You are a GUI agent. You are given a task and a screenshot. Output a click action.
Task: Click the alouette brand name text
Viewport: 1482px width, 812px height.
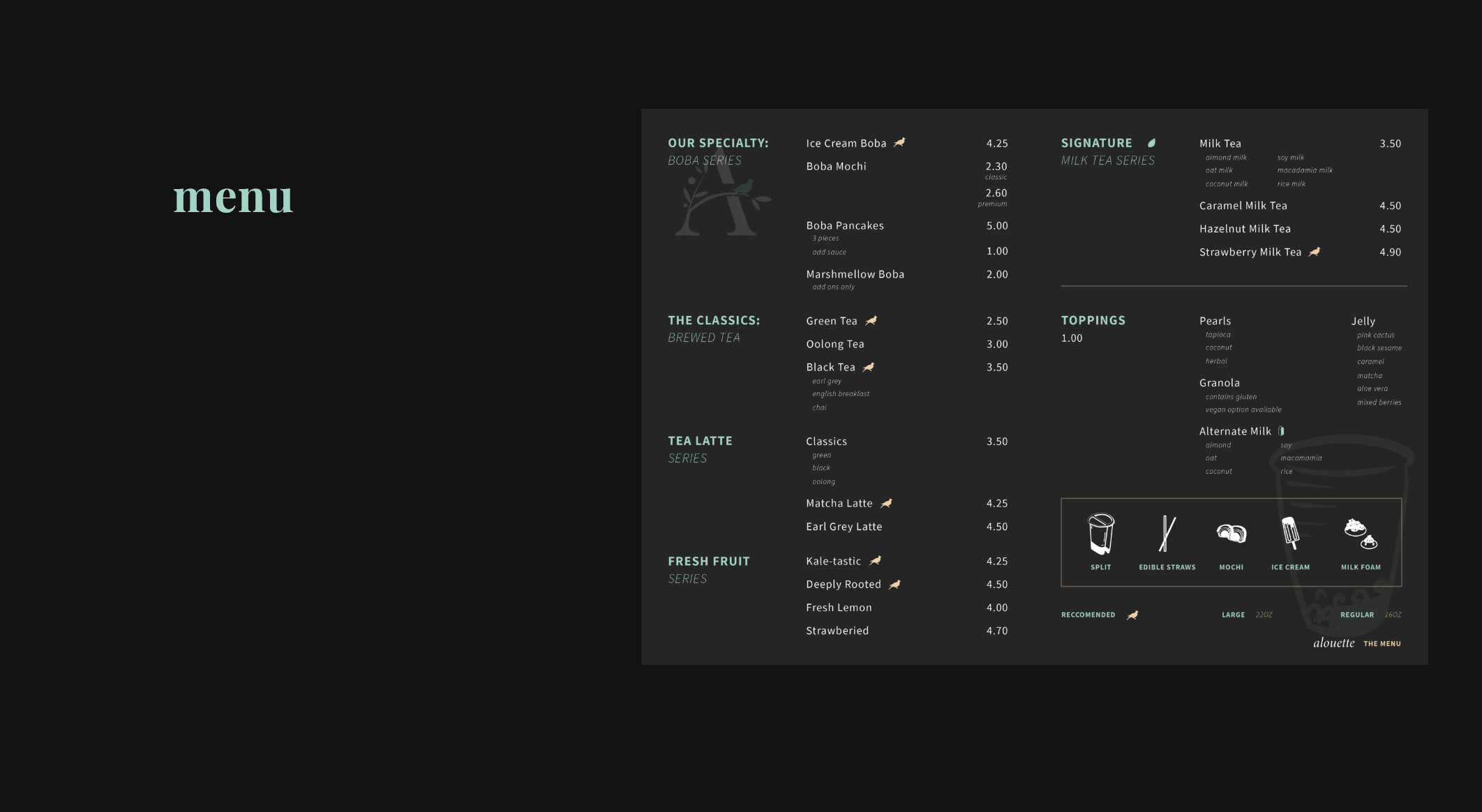[x=1333, y=643]
